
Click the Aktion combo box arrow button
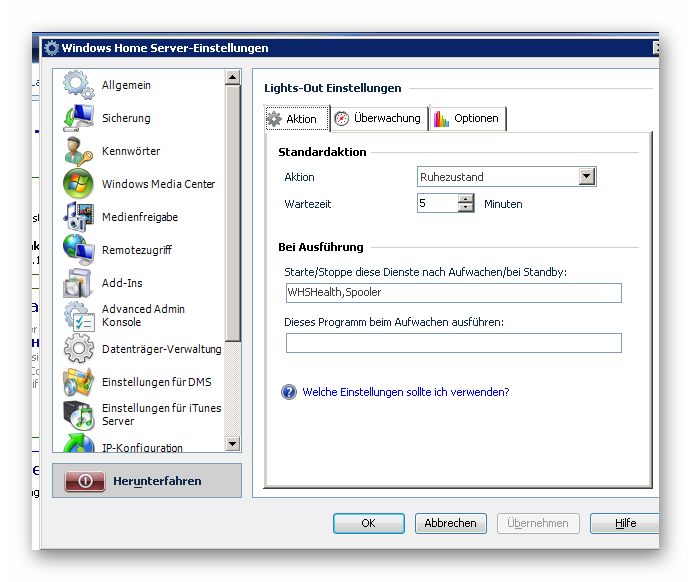587,177
